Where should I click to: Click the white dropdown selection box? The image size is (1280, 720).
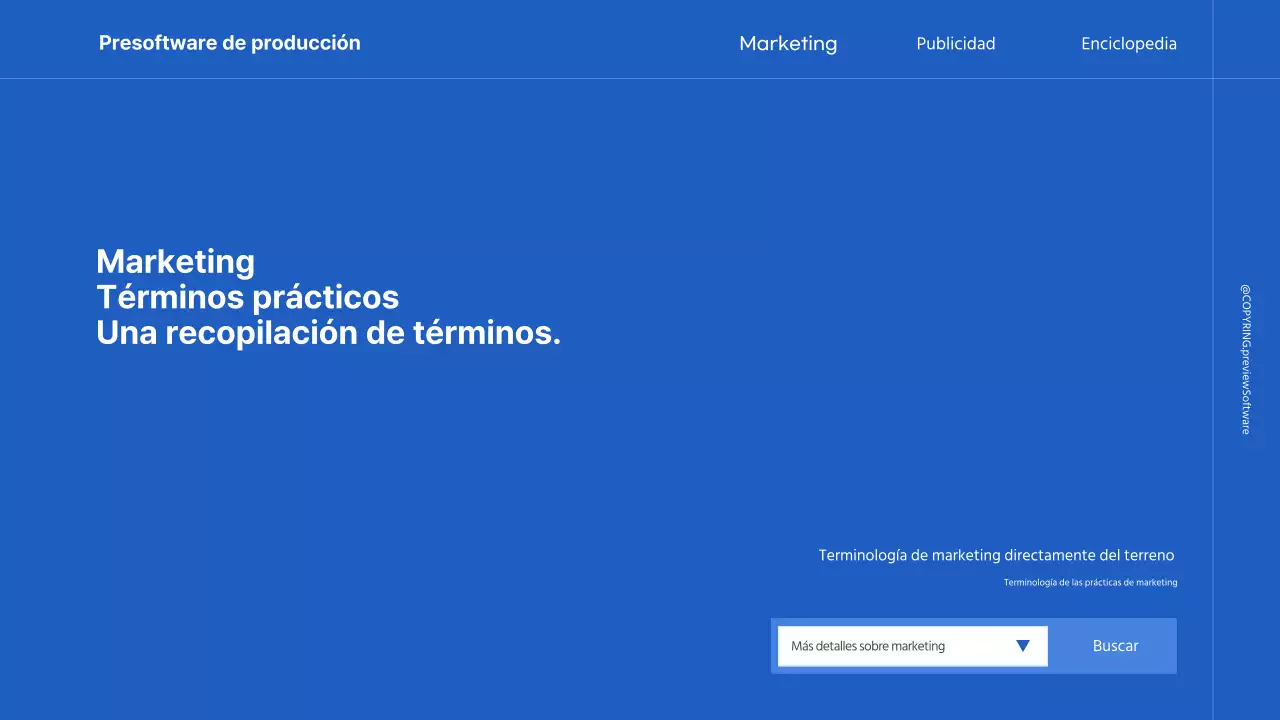click(911, 646)
